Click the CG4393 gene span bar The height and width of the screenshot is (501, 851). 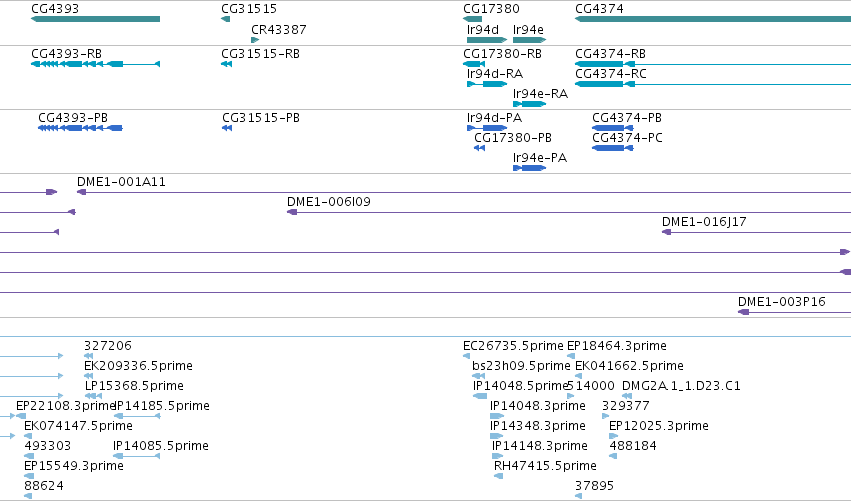click(x=96, y=19)
